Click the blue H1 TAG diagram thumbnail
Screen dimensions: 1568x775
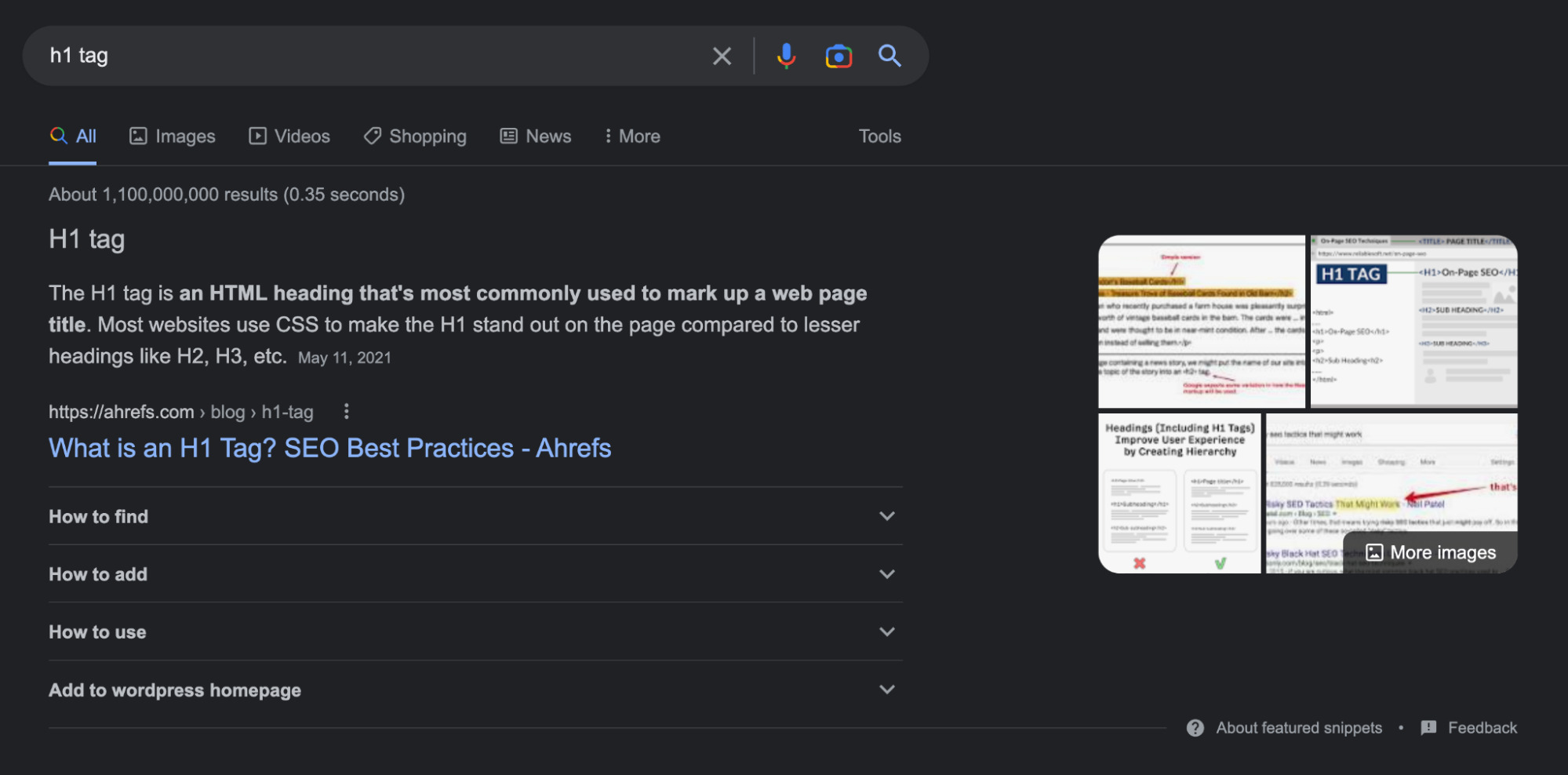point(1413,322)
